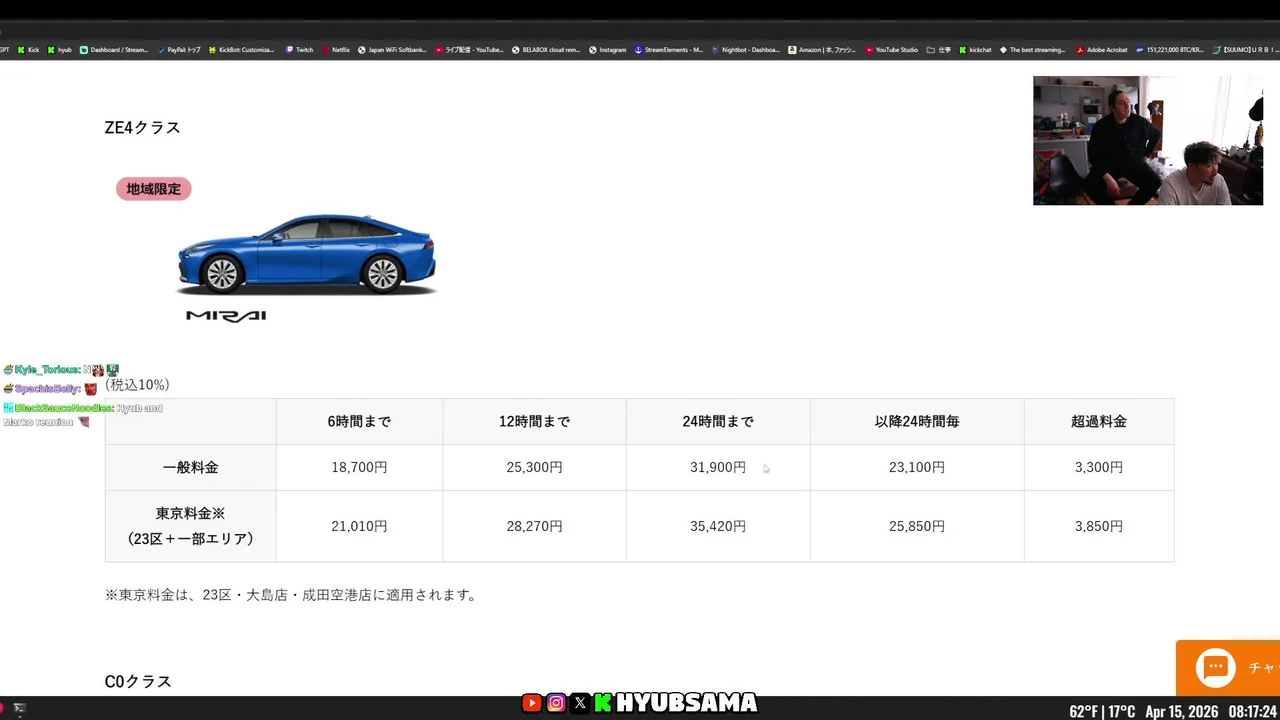Click the 地域限定 pink badge
The width and height of the screenshot is (1280, 720).
tap(153, 189)
